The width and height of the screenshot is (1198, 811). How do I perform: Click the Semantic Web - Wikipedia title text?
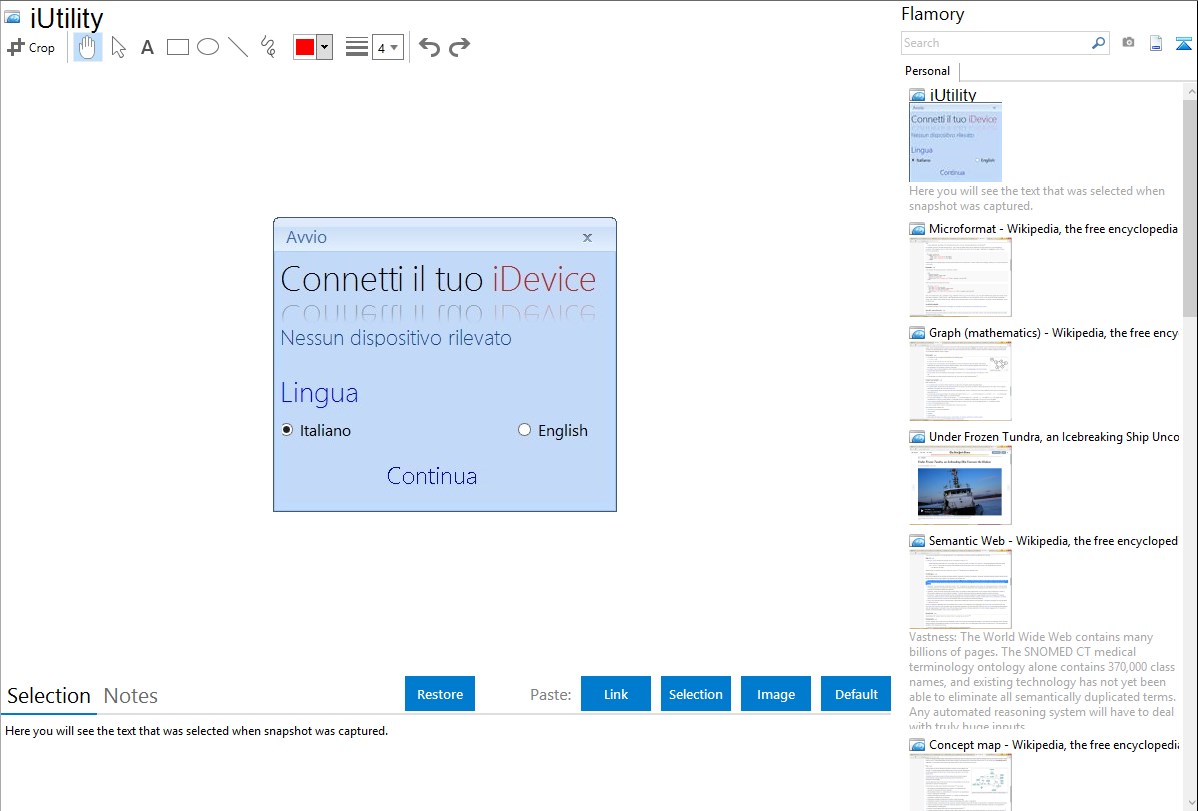[x=1053, y=540]
